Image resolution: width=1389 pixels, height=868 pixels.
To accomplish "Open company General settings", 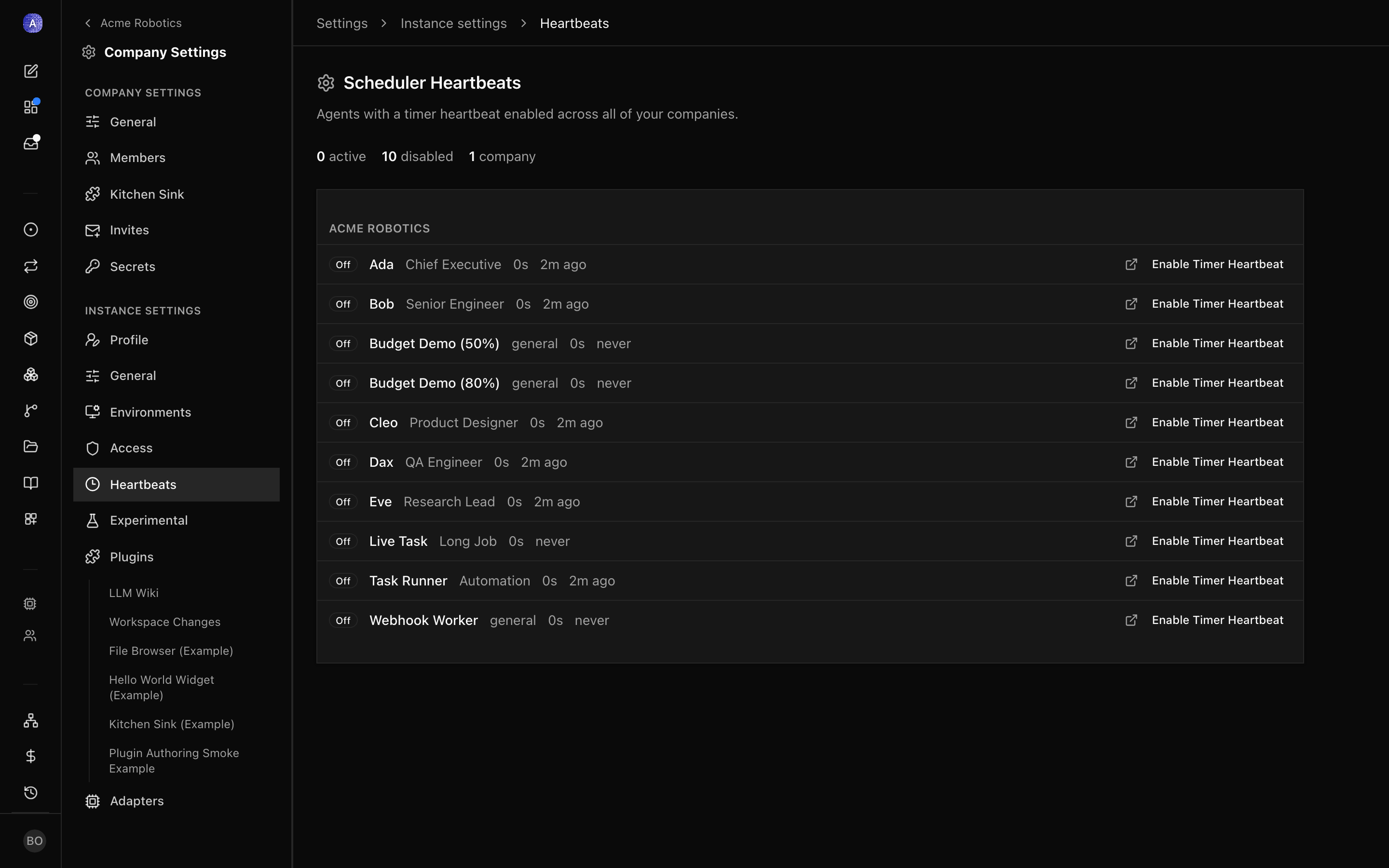I will click(176, 122).
